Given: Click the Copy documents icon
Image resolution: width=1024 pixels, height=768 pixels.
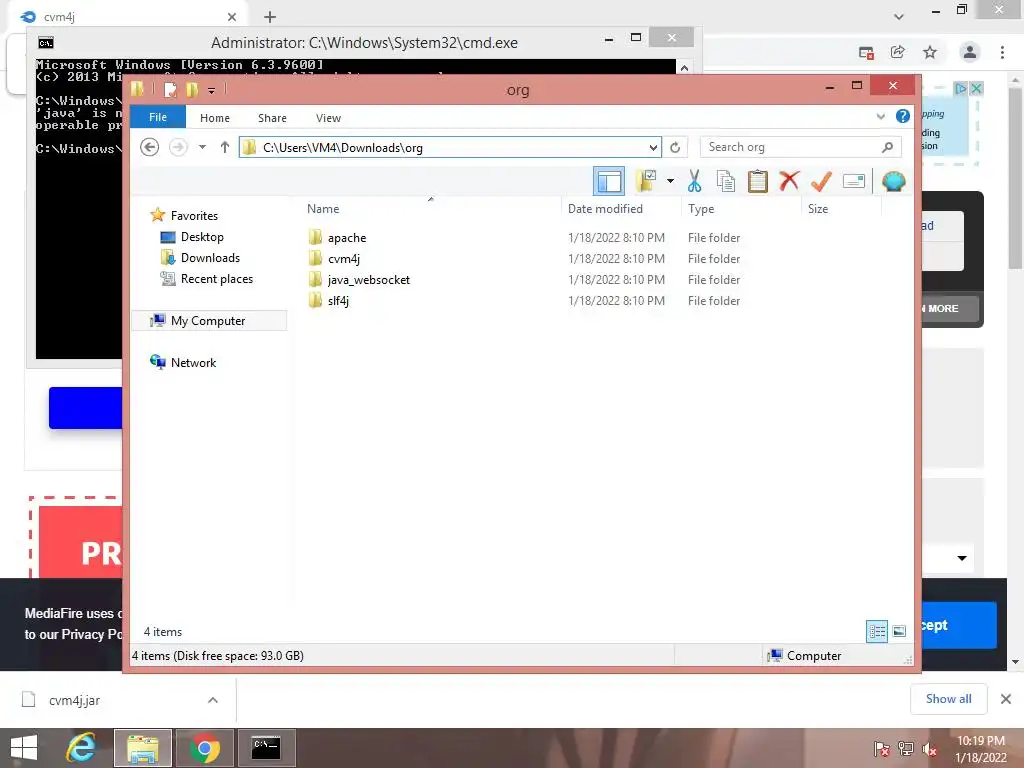Looking at the screenshot, I should coord(726,181).
